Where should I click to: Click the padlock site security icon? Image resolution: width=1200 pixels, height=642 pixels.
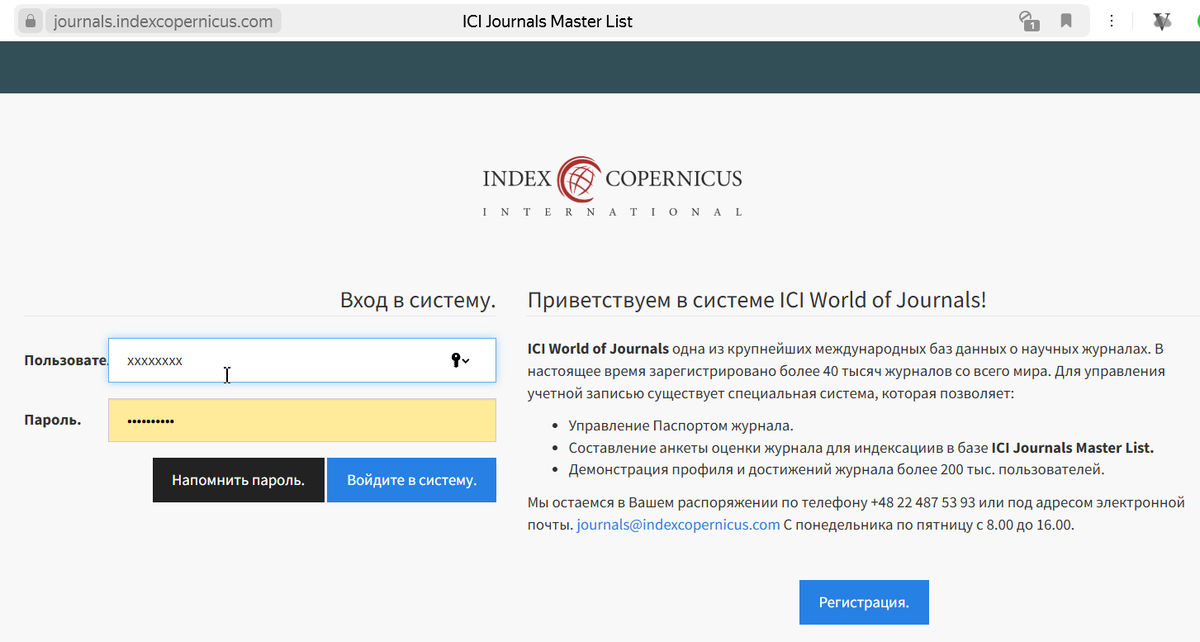[x=30, y=21]
